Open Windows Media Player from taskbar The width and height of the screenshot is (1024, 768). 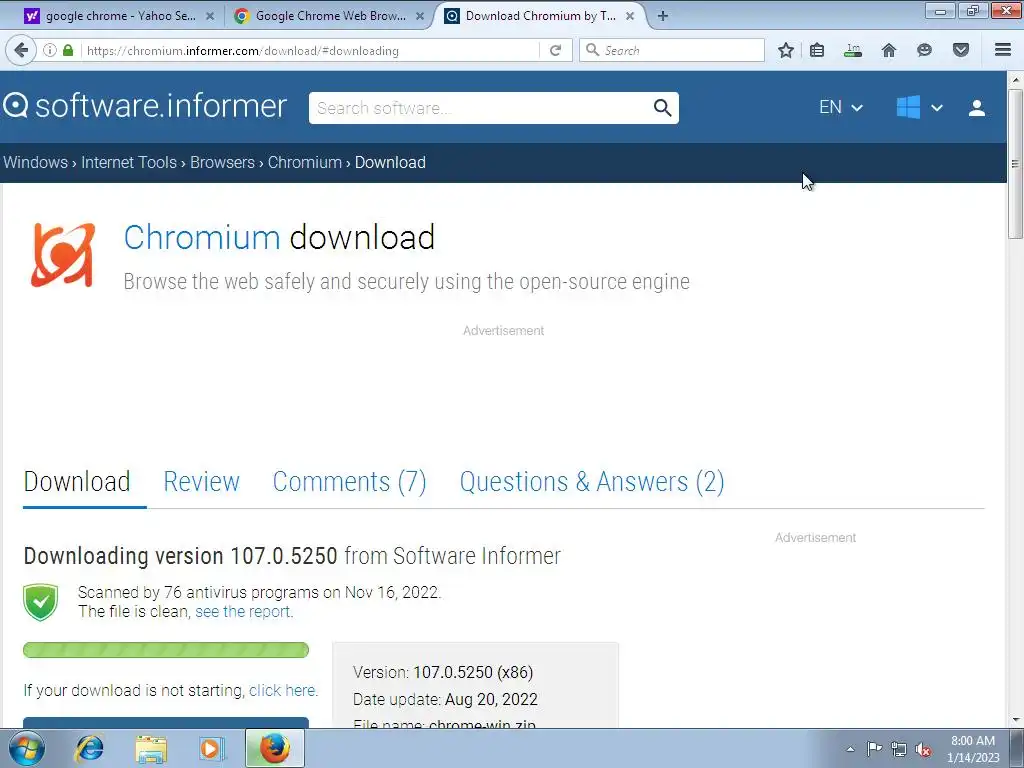pos(212,748)
